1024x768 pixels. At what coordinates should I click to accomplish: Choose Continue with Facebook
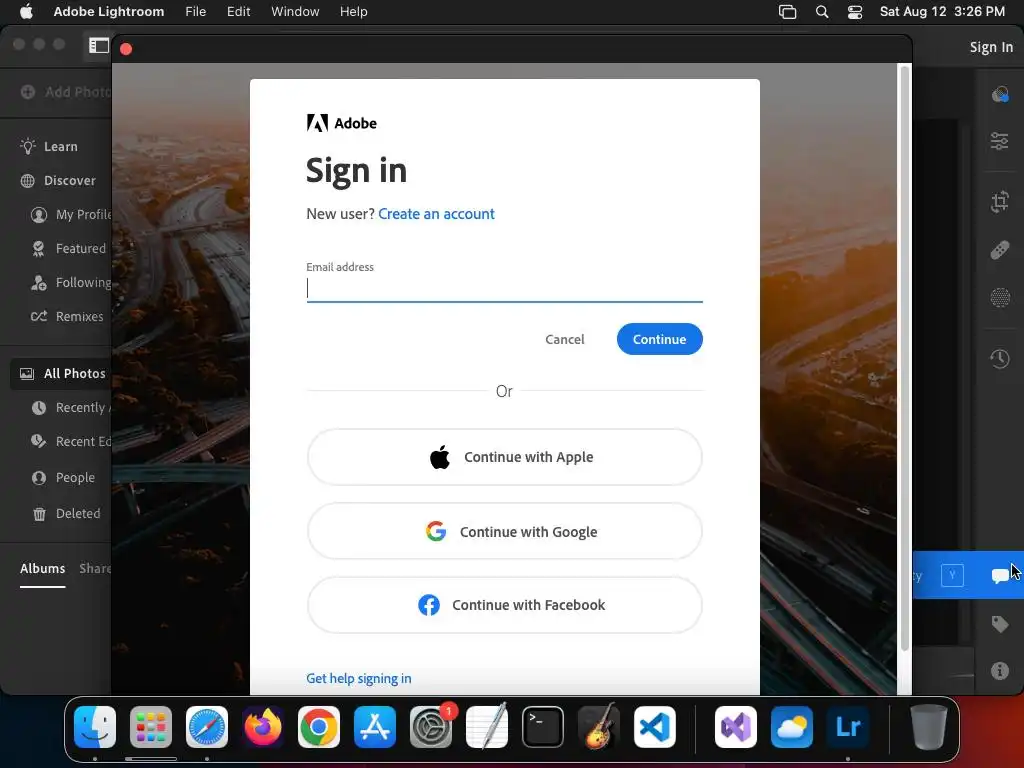click(504, 605)
